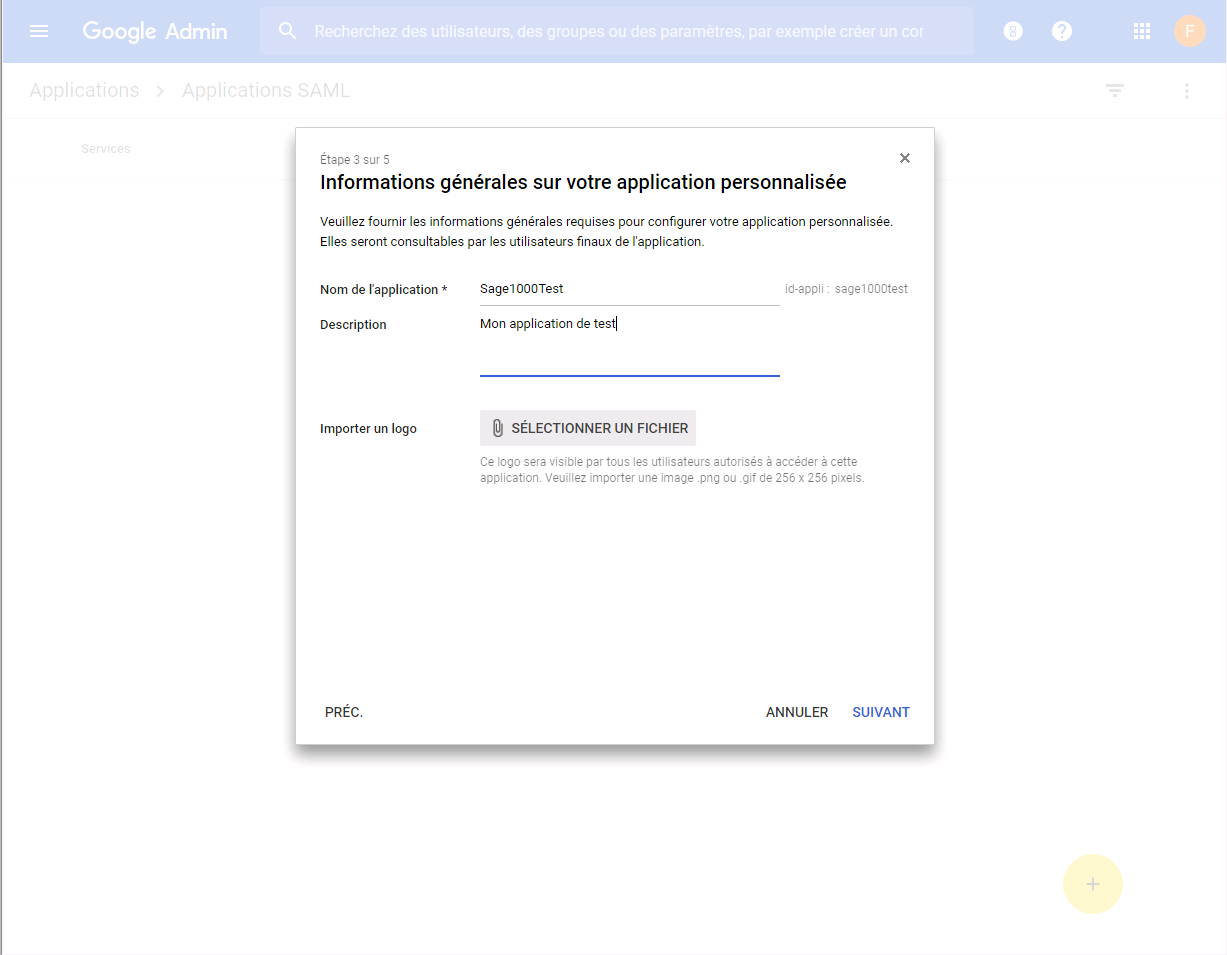Image resolution: width=1227 pixels, height=955 pixels.
Task: Open the filter list icon
Action: (1115, 91)
